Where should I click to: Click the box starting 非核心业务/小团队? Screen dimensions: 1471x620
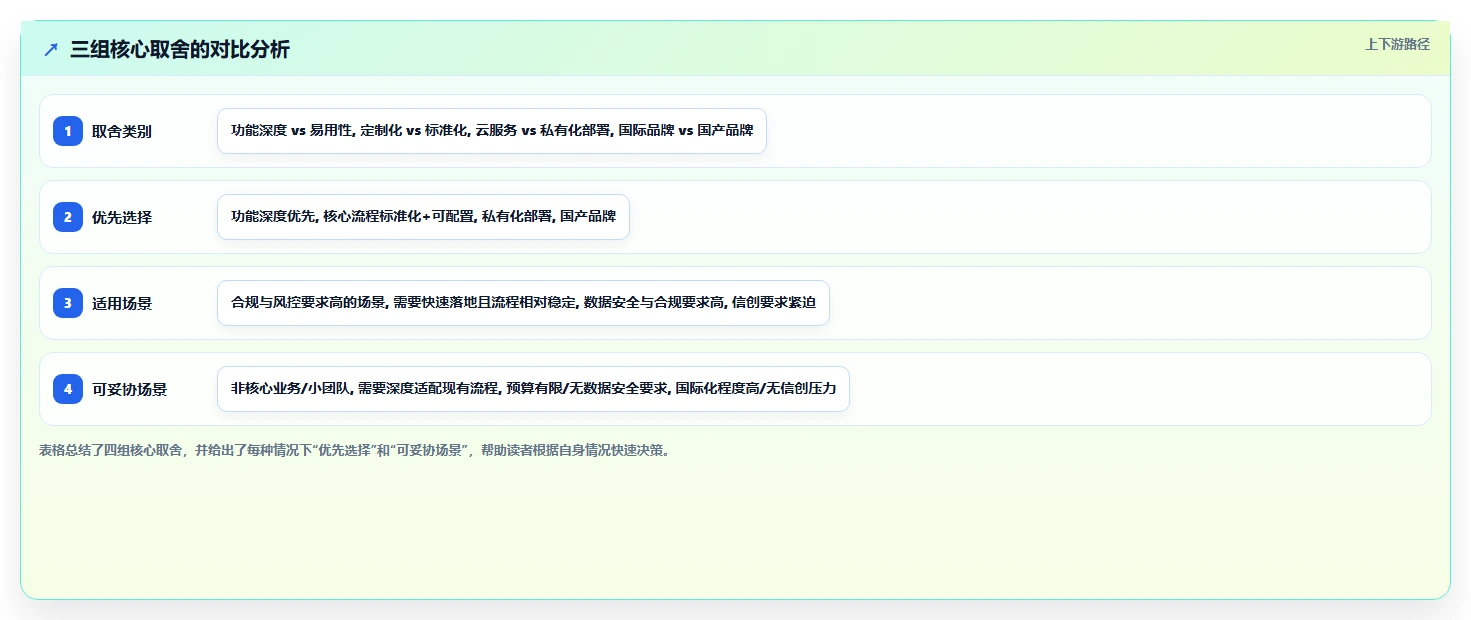533,389
